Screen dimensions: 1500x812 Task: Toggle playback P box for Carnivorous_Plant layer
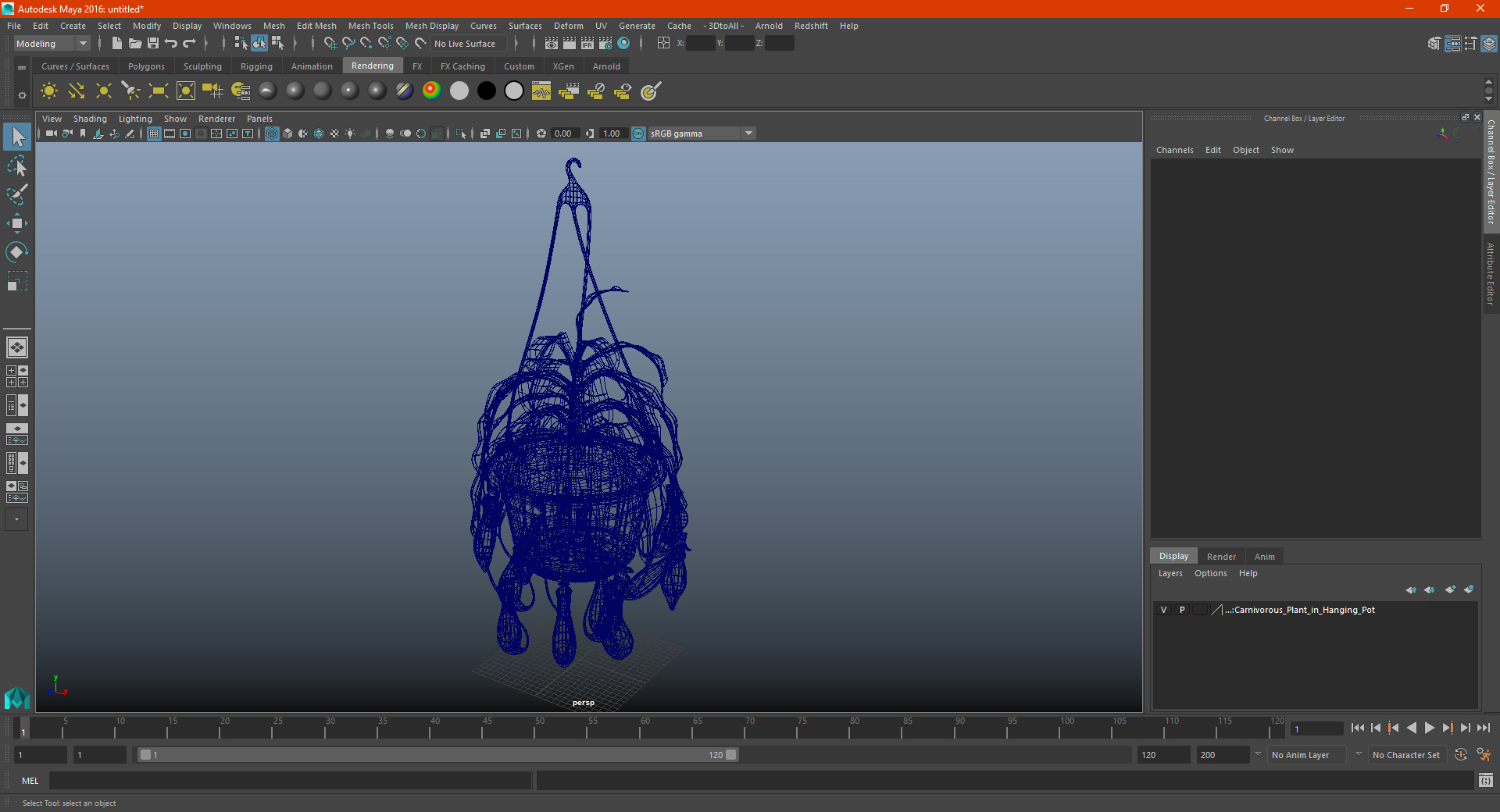1182,610
